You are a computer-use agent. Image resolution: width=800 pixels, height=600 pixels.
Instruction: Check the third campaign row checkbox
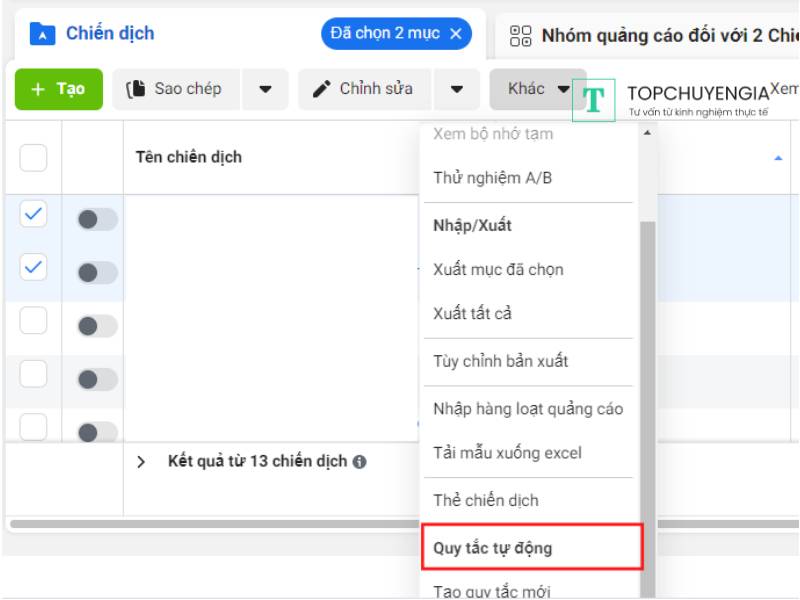click(x=33, y=320)
